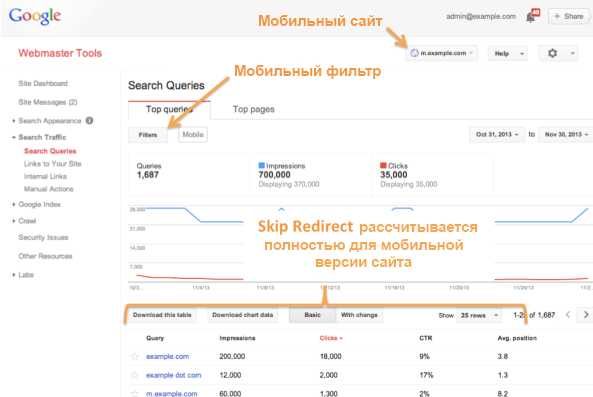Open the Oct 31, 2013 start date dropdown

coord(497,135)
